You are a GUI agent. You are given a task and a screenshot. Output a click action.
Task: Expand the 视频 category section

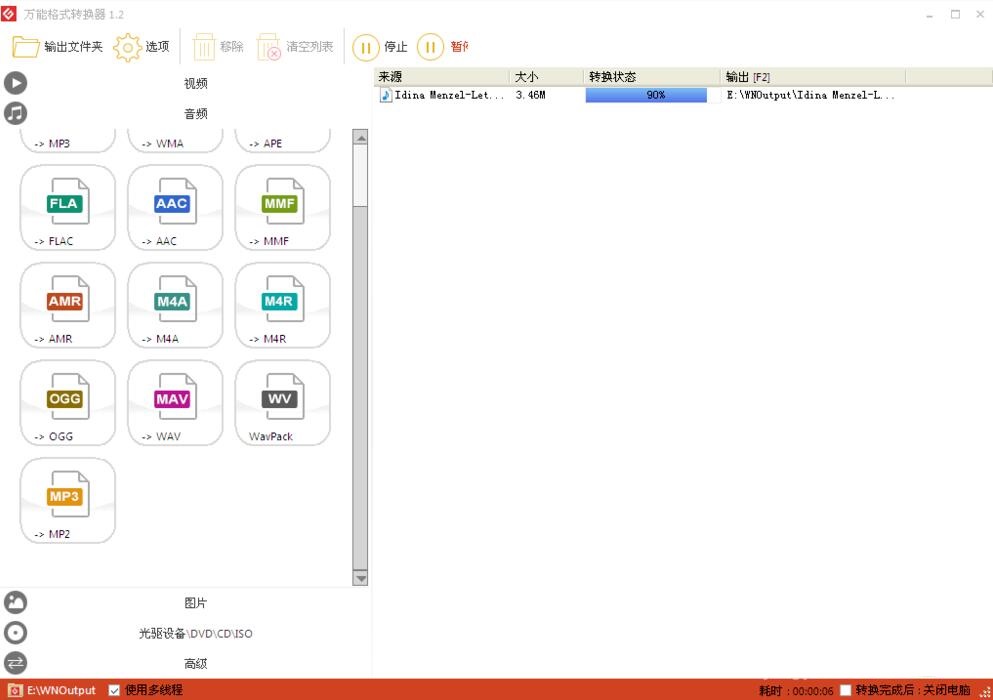pos(195,83)
